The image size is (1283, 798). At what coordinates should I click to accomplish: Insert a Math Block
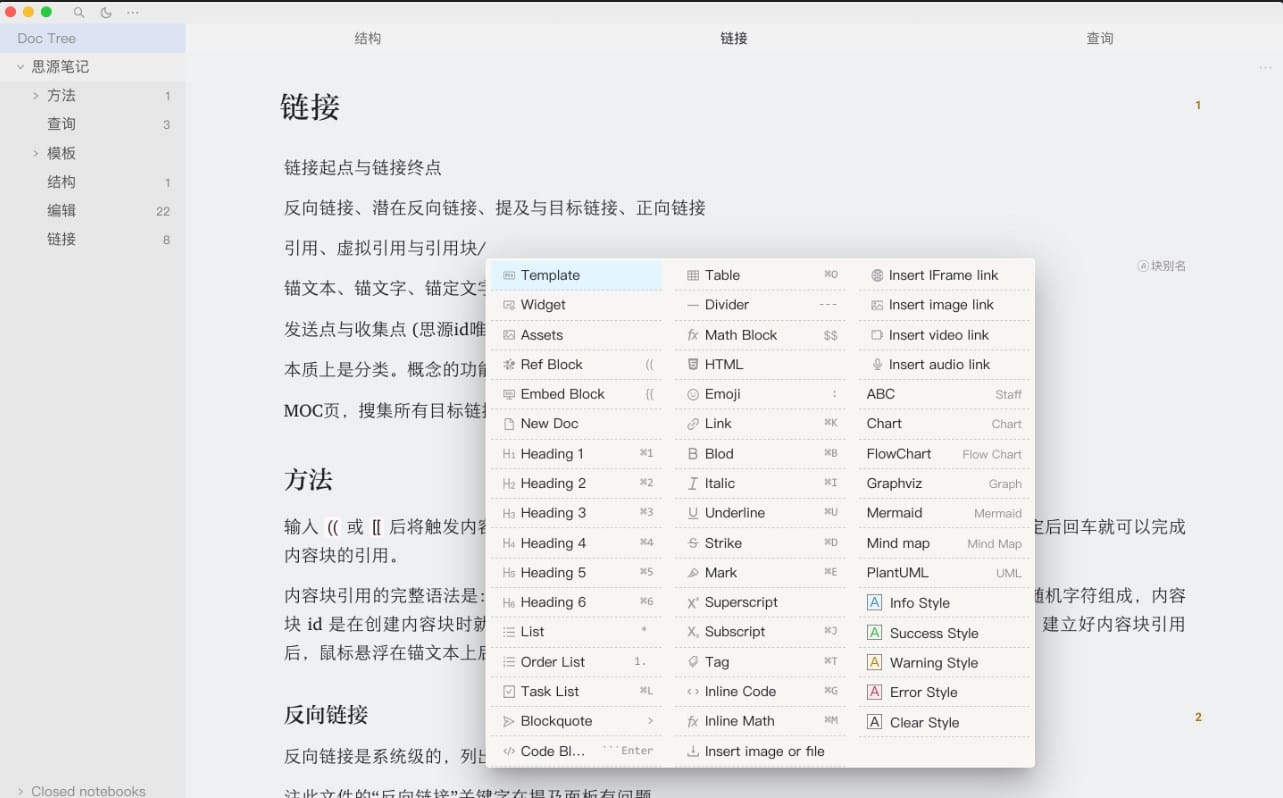(x=740, y=334)
